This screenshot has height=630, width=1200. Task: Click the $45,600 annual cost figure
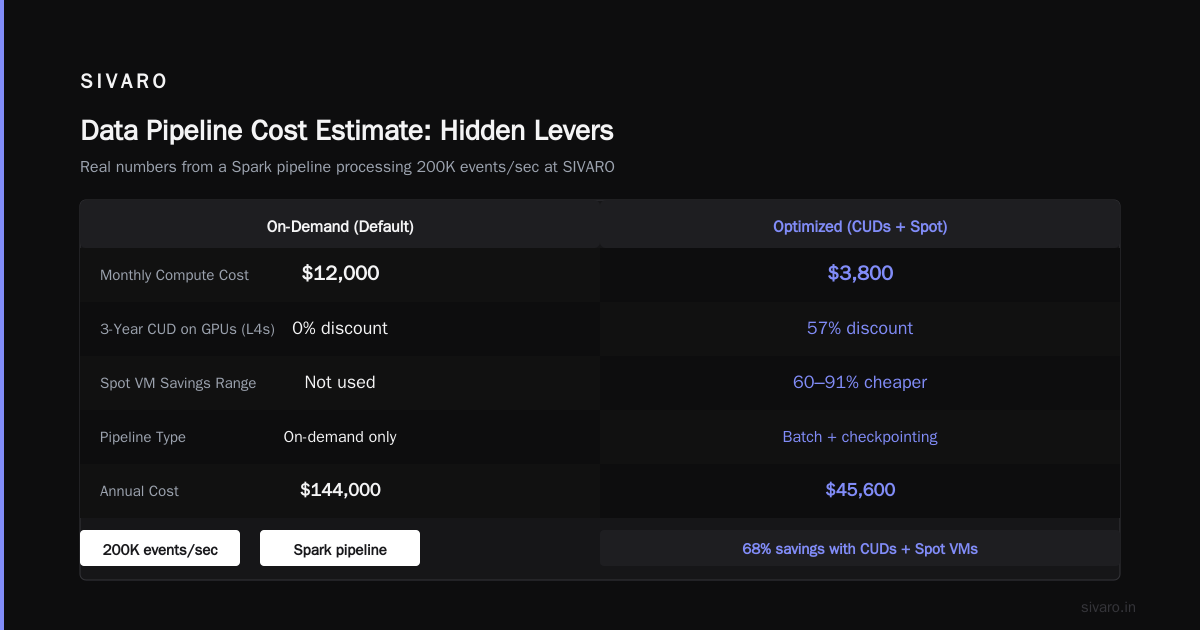coord(860,490)
